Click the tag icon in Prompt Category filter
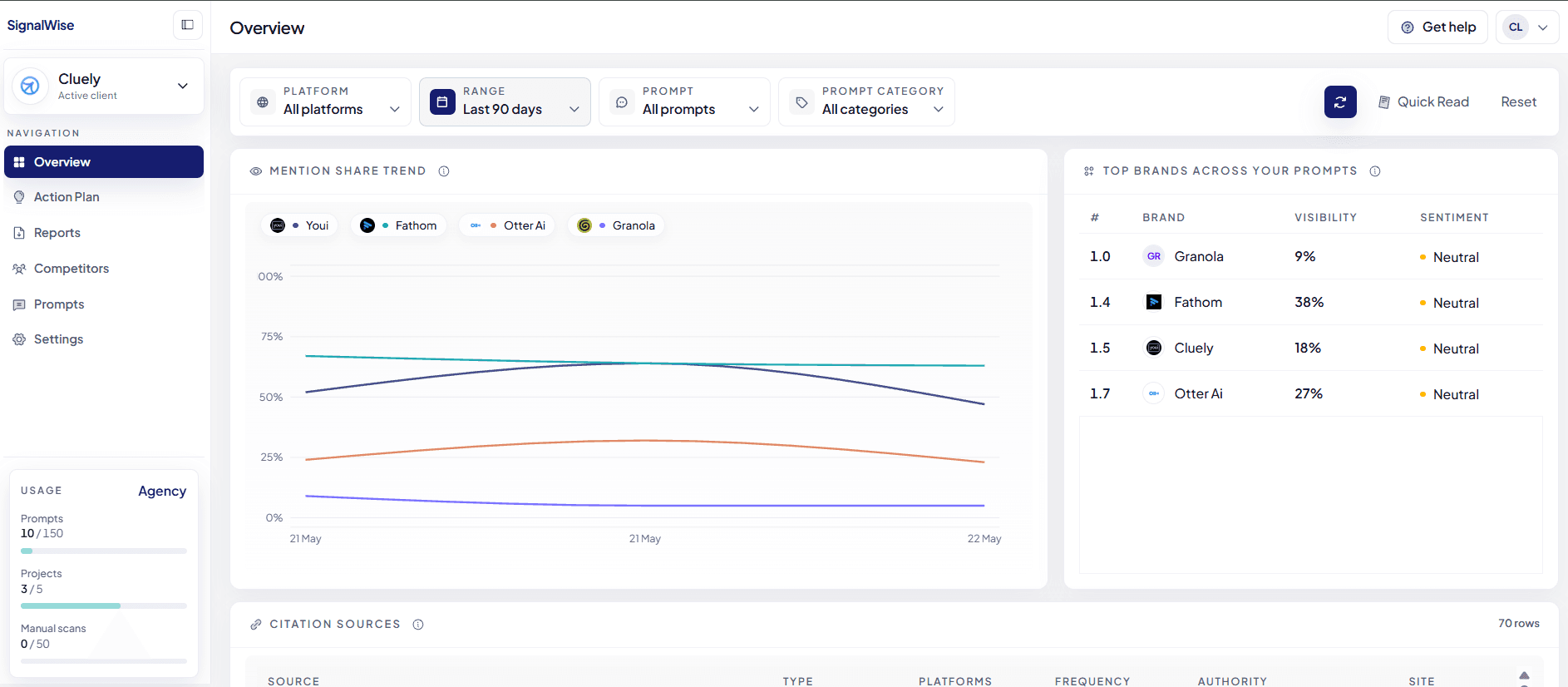The height and width of the screenshot is (687, 1568). click(801, 102)
